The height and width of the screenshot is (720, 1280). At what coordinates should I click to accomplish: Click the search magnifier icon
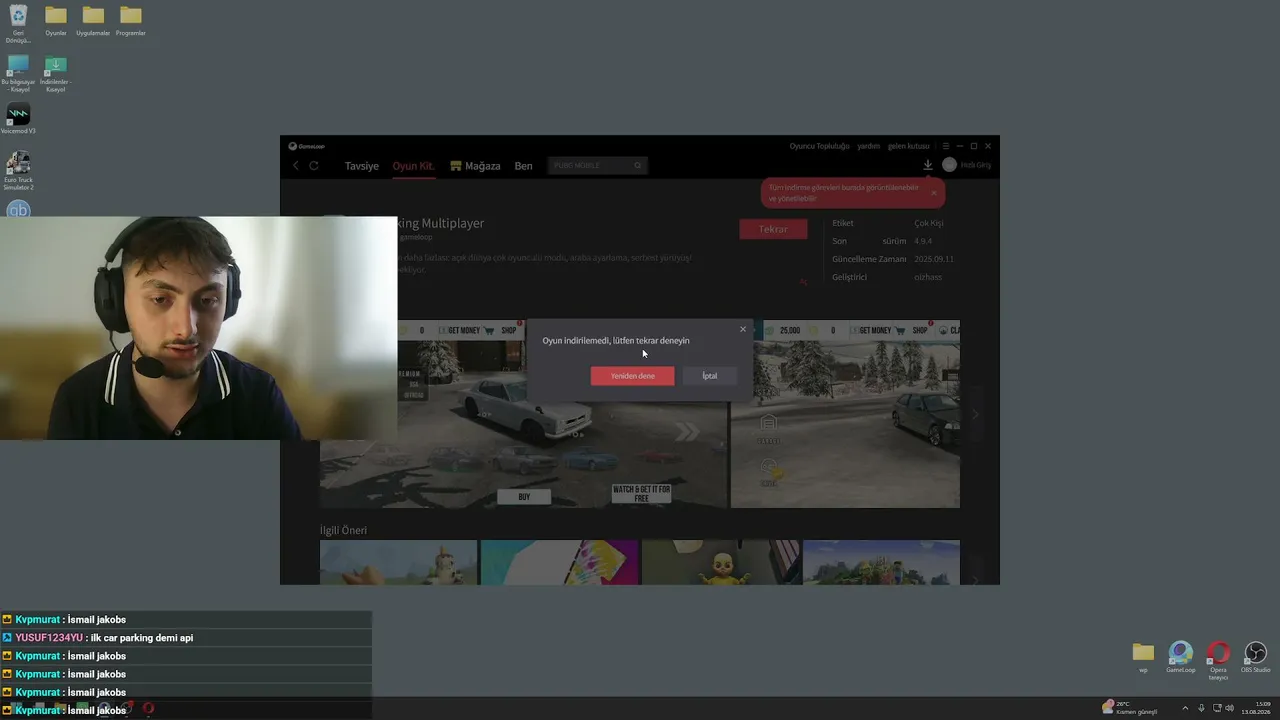pyautogui.click(x=638, y=165)
